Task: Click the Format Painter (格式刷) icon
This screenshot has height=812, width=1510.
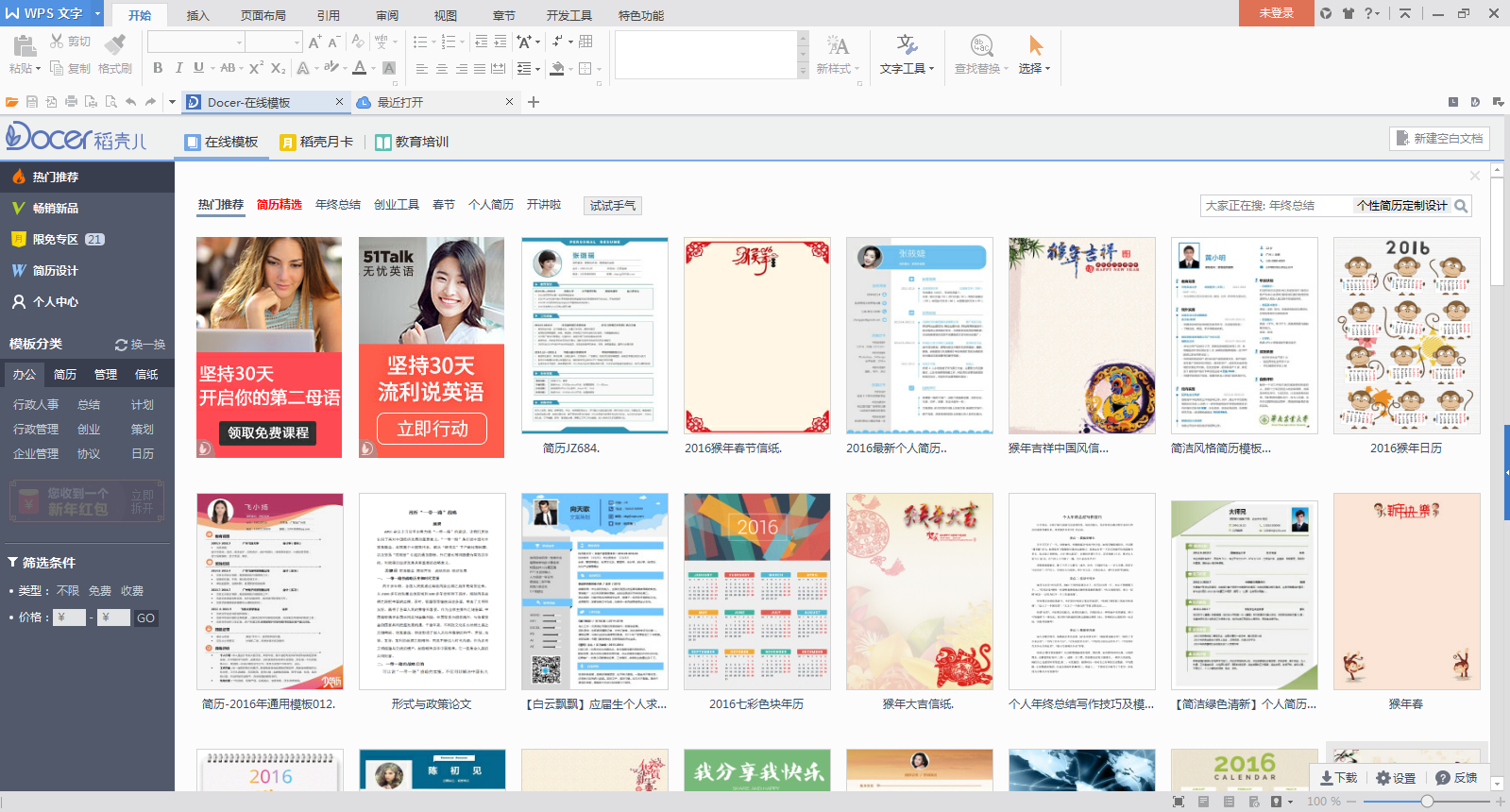Action: click(x=115, y=45)
